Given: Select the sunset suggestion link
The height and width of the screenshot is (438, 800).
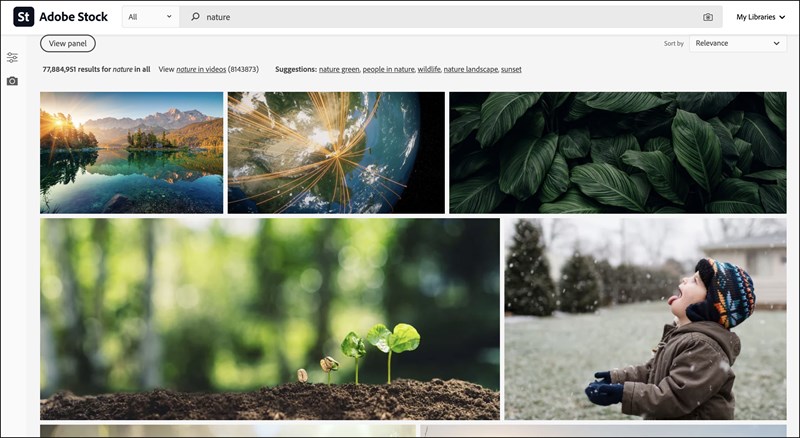Looking at the screenshot, I should point(511,69).
